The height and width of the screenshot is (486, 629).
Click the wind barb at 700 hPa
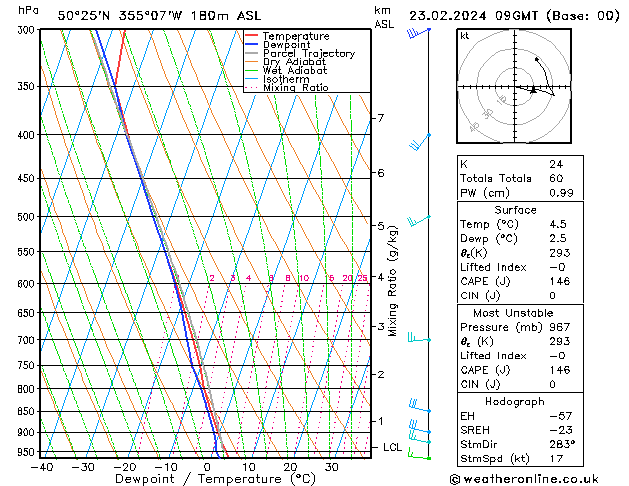click(x=419, y=338)
